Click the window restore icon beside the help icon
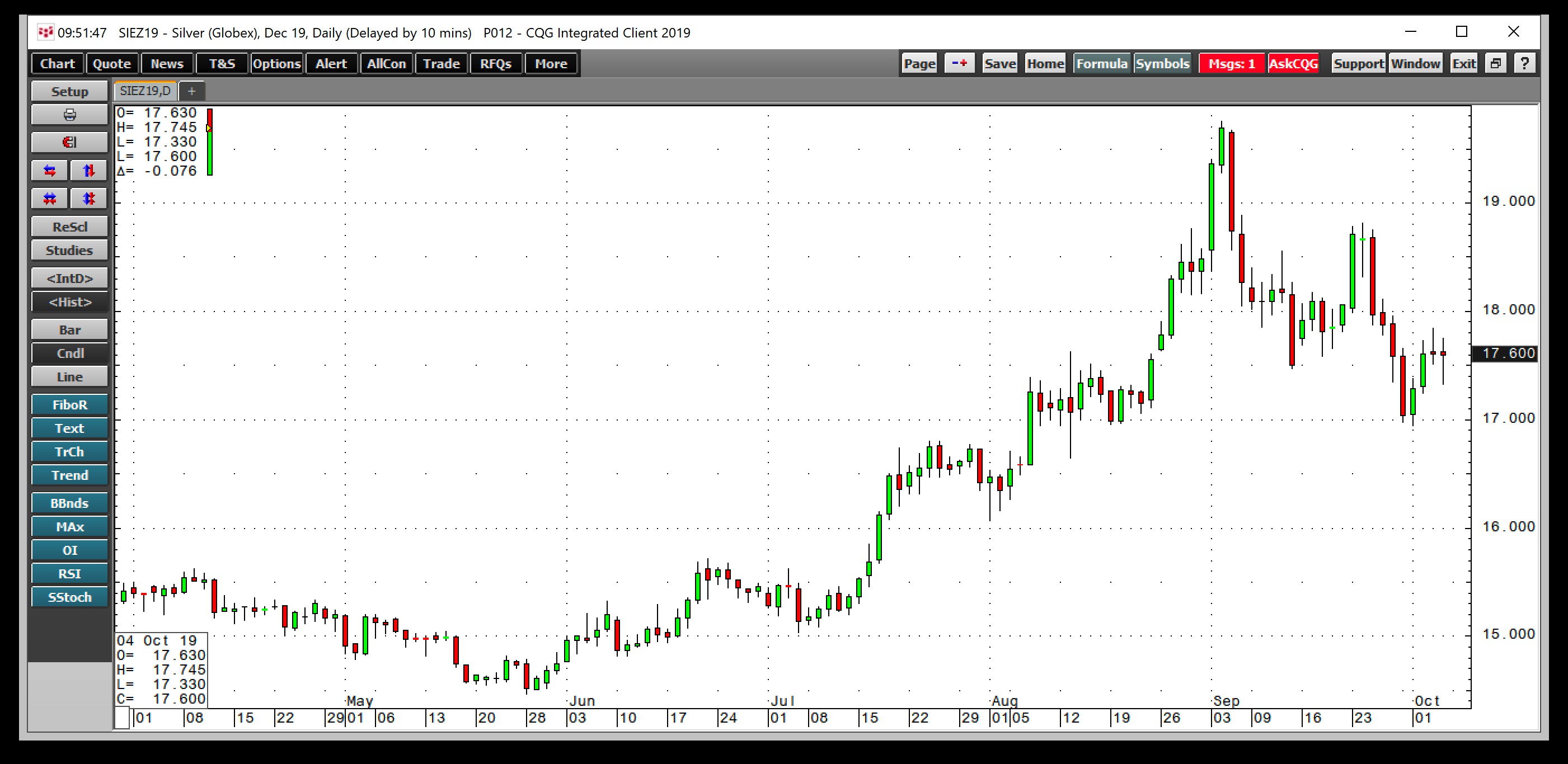 [1496, 63]
